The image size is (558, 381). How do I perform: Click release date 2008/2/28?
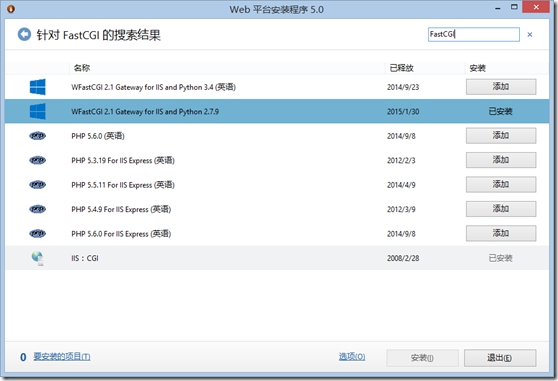[403, 258]
